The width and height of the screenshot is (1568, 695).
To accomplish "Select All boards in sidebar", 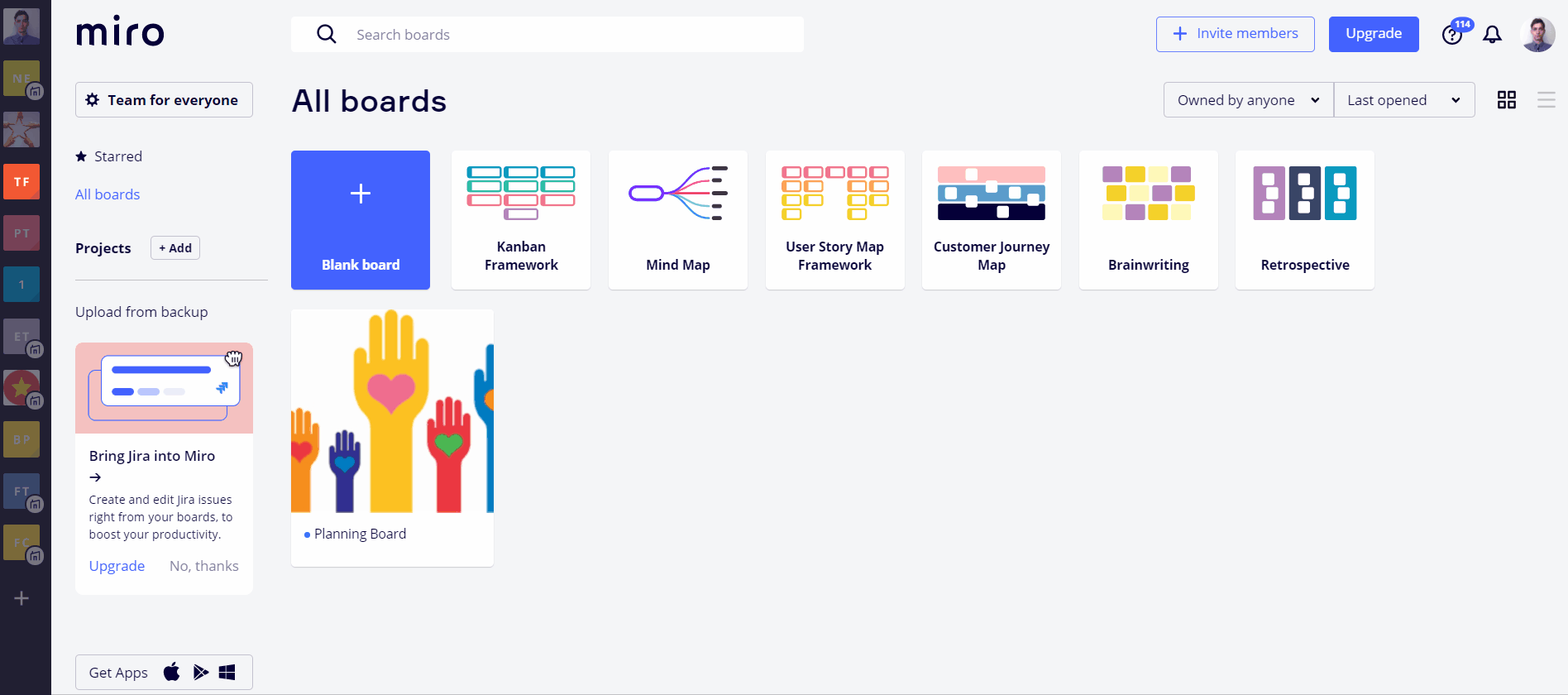I will click(108, 194).
